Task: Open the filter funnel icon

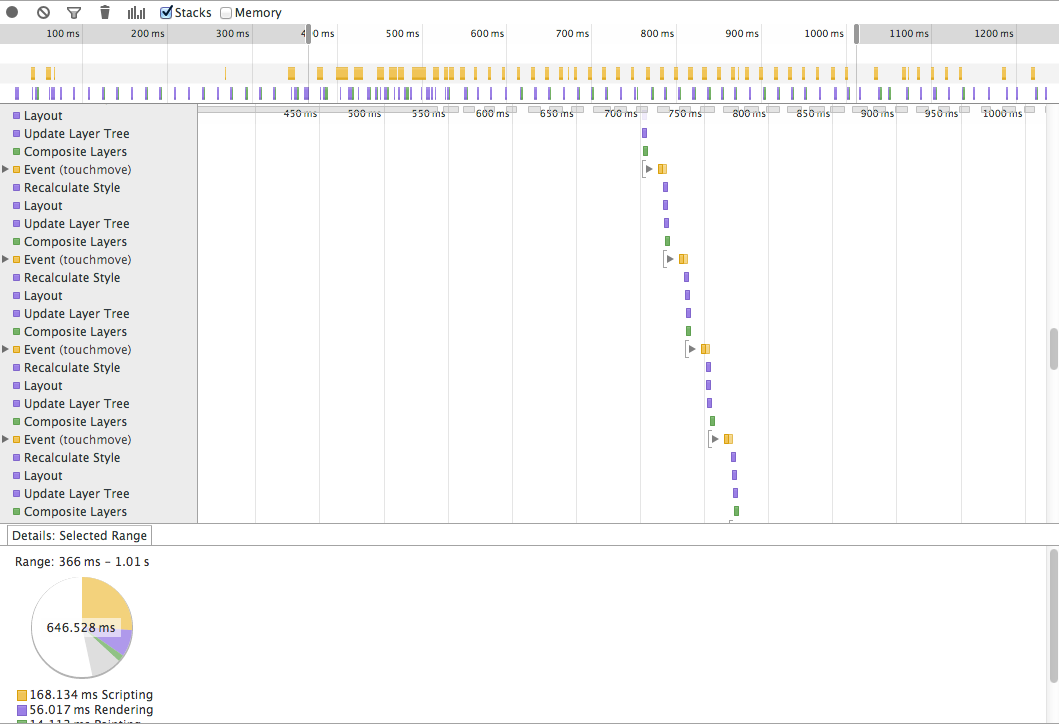Action: point(74,13)
